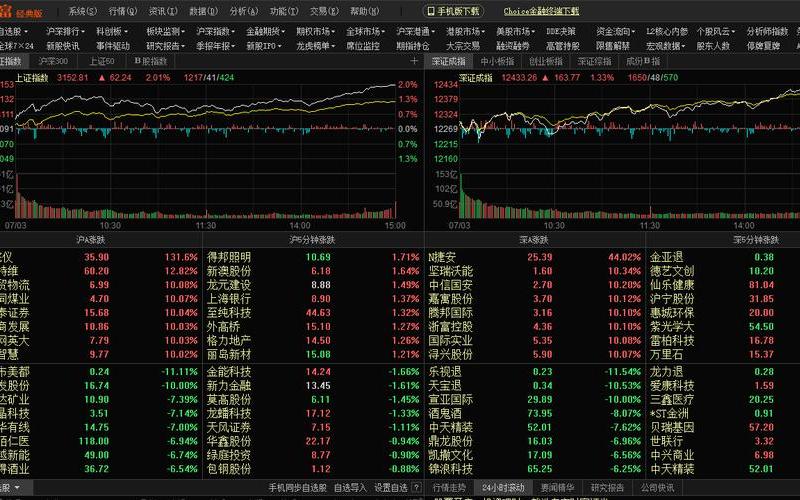This screenshot has width=800, height=500.
Task: Expand the 沪深排行 dropdown
Action: point(65,32)
